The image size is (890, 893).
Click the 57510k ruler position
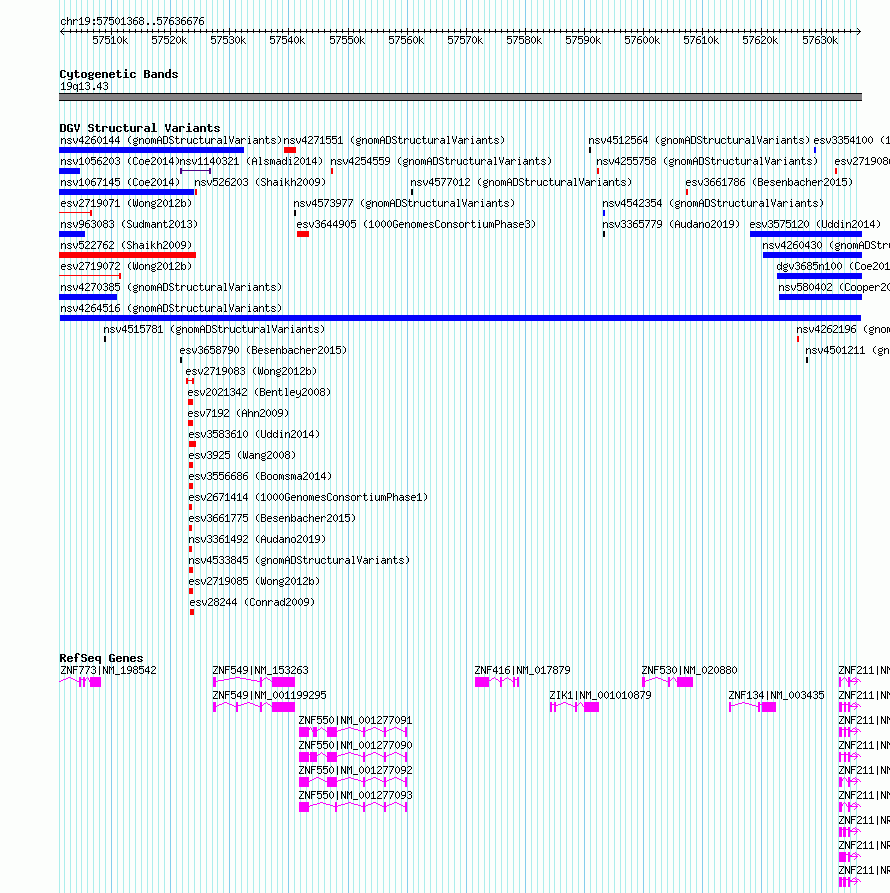110,40
